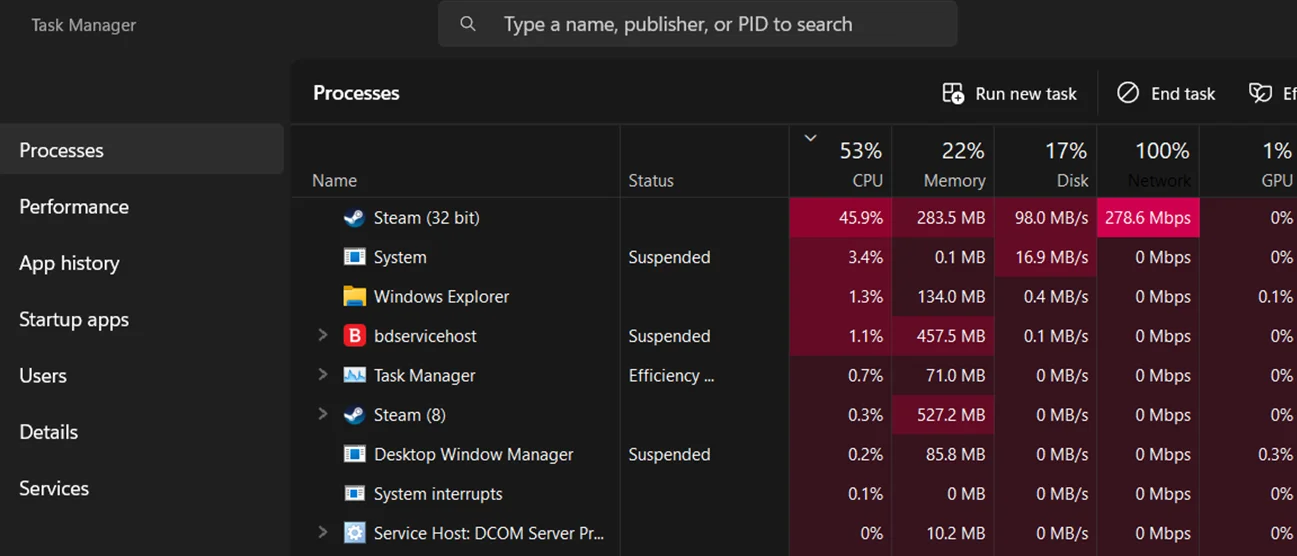Expand the Steam (8) process group
Image resolution: width=1297 pixels, height=556 pixels.
(x=322, y=414)
